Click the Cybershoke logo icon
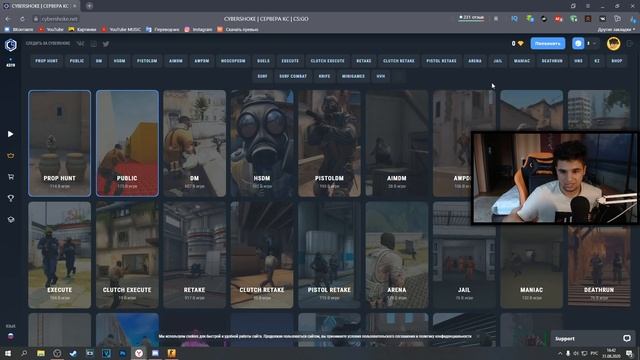 11,44
